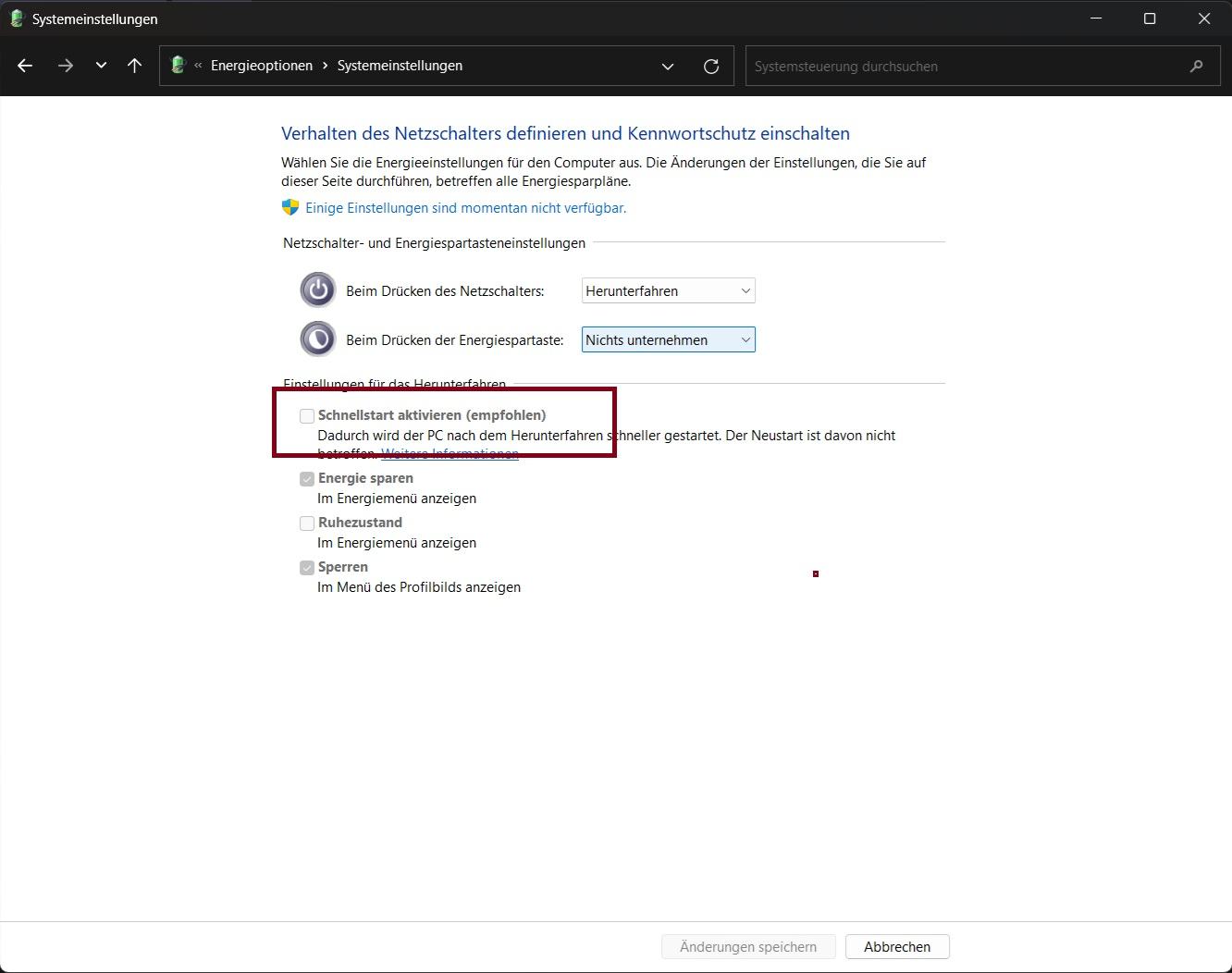
Task: Go back with the back arrow
Action: tap(25, 66)
